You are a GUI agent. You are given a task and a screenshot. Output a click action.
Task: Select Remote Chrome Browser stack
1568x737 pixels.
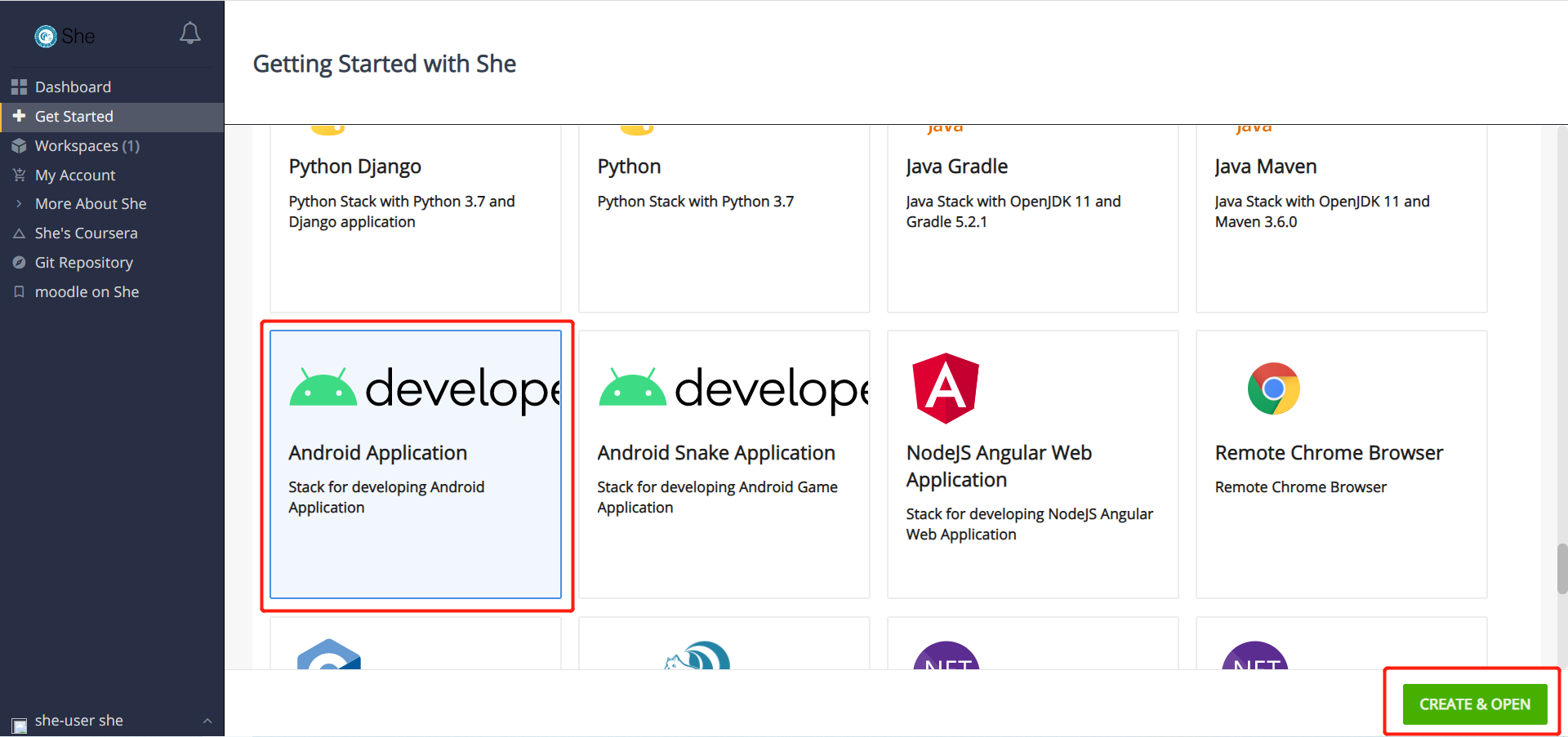click(1342, 464)
